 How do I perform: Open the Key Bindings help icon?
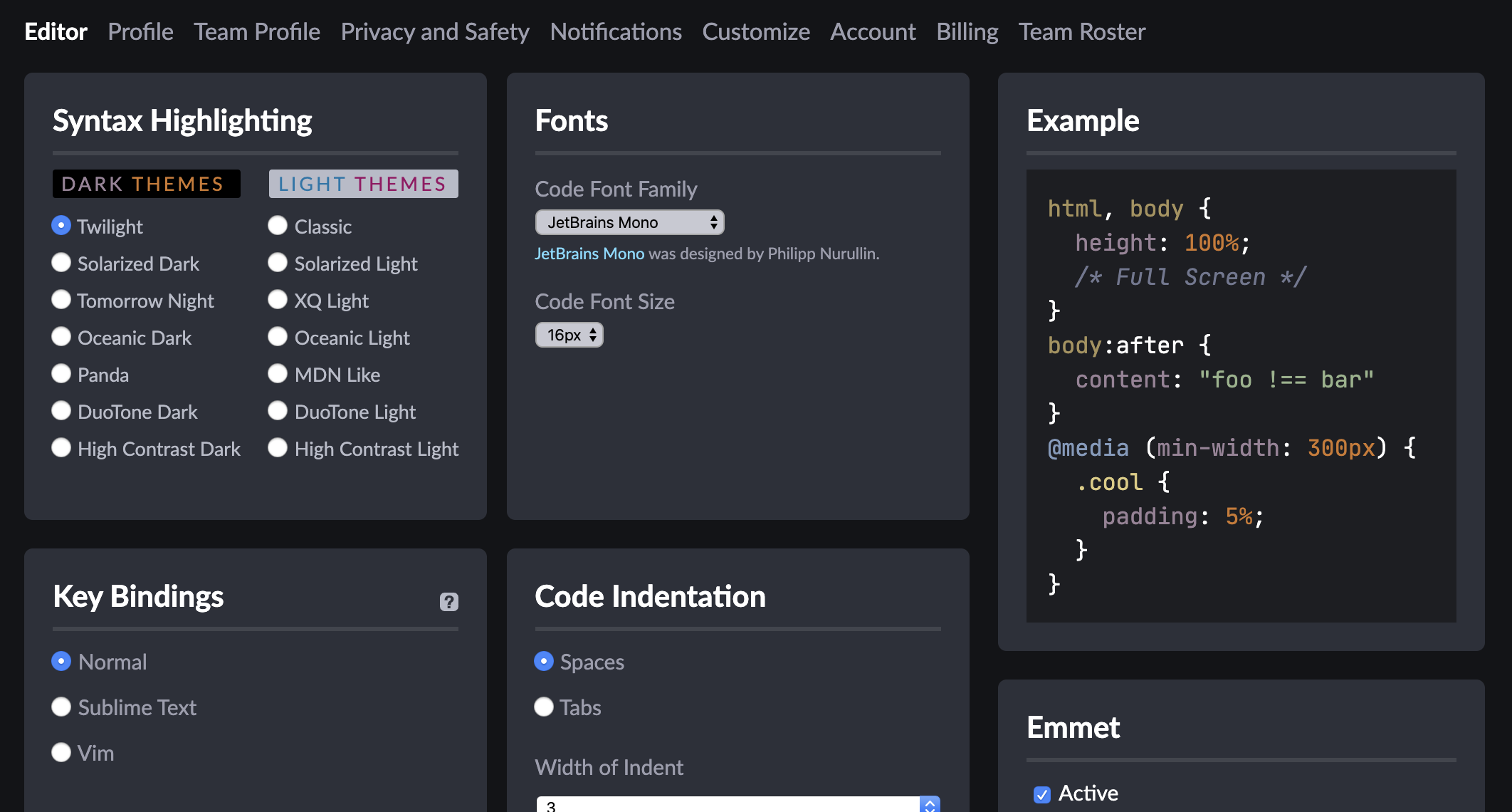[448, 602]
